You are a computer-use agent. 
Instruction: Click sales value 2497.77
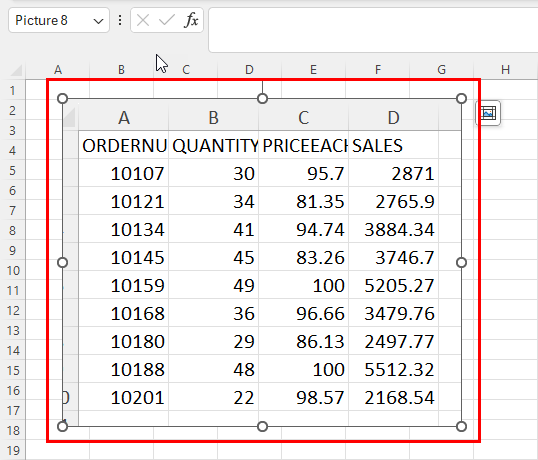[399, 342]
